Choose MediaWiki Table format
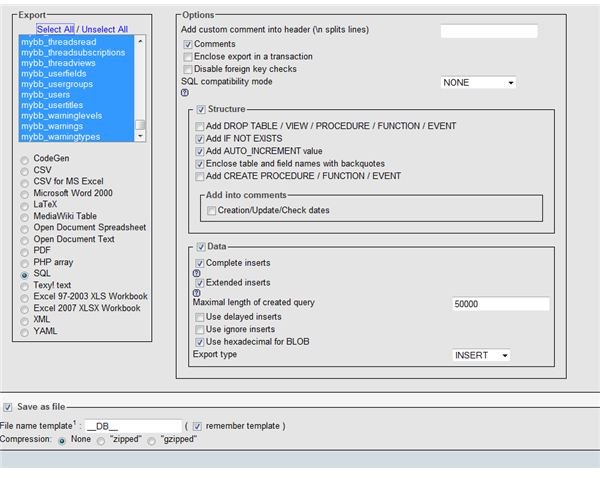Image resolution: width=600 pixels, height=478 pixels. tap(24, 217)
